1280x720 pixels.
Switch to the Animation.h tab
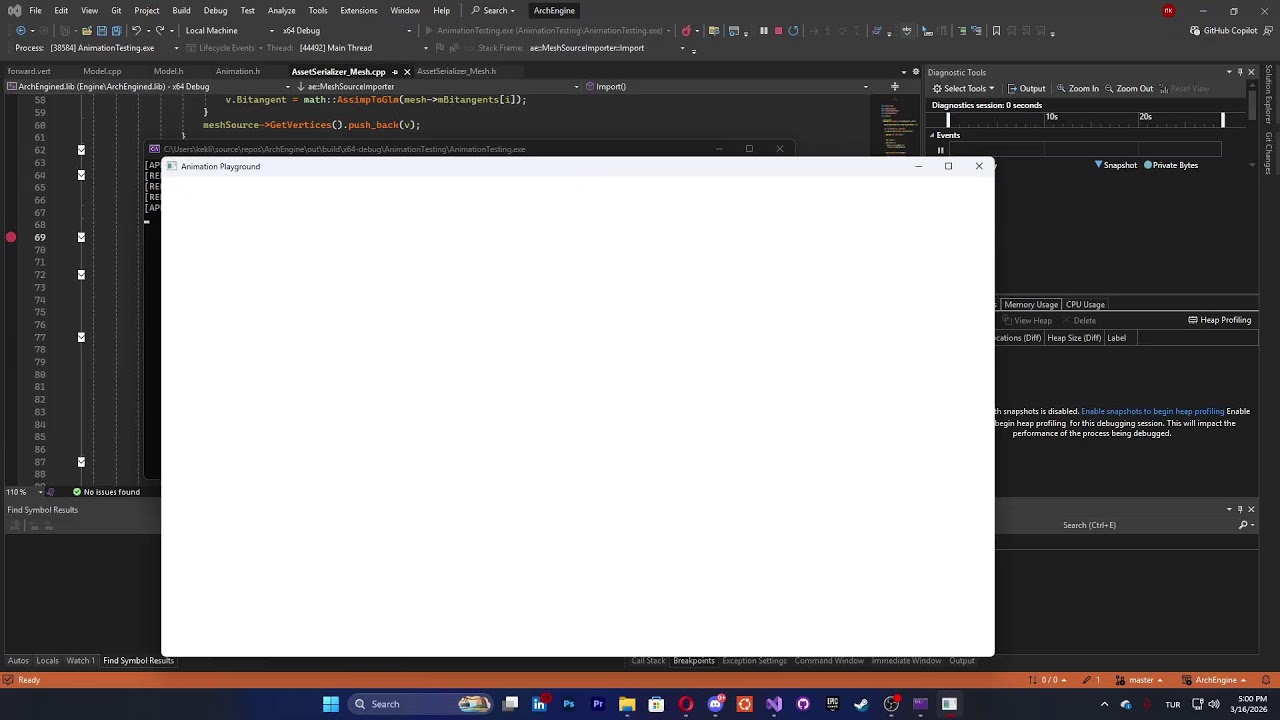click(237, 71)
